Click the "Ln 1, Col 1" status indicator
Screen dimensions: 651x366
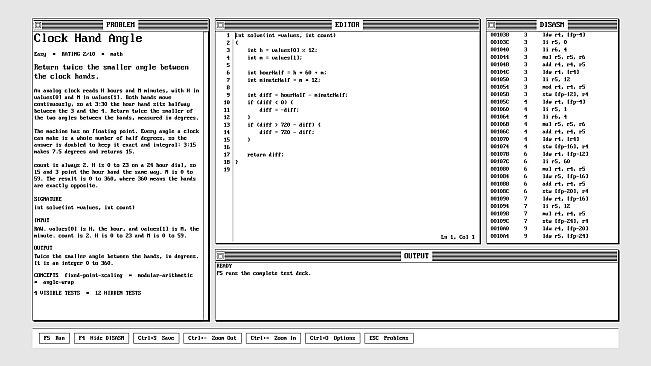pyautogui.click(x=458, y=237)
